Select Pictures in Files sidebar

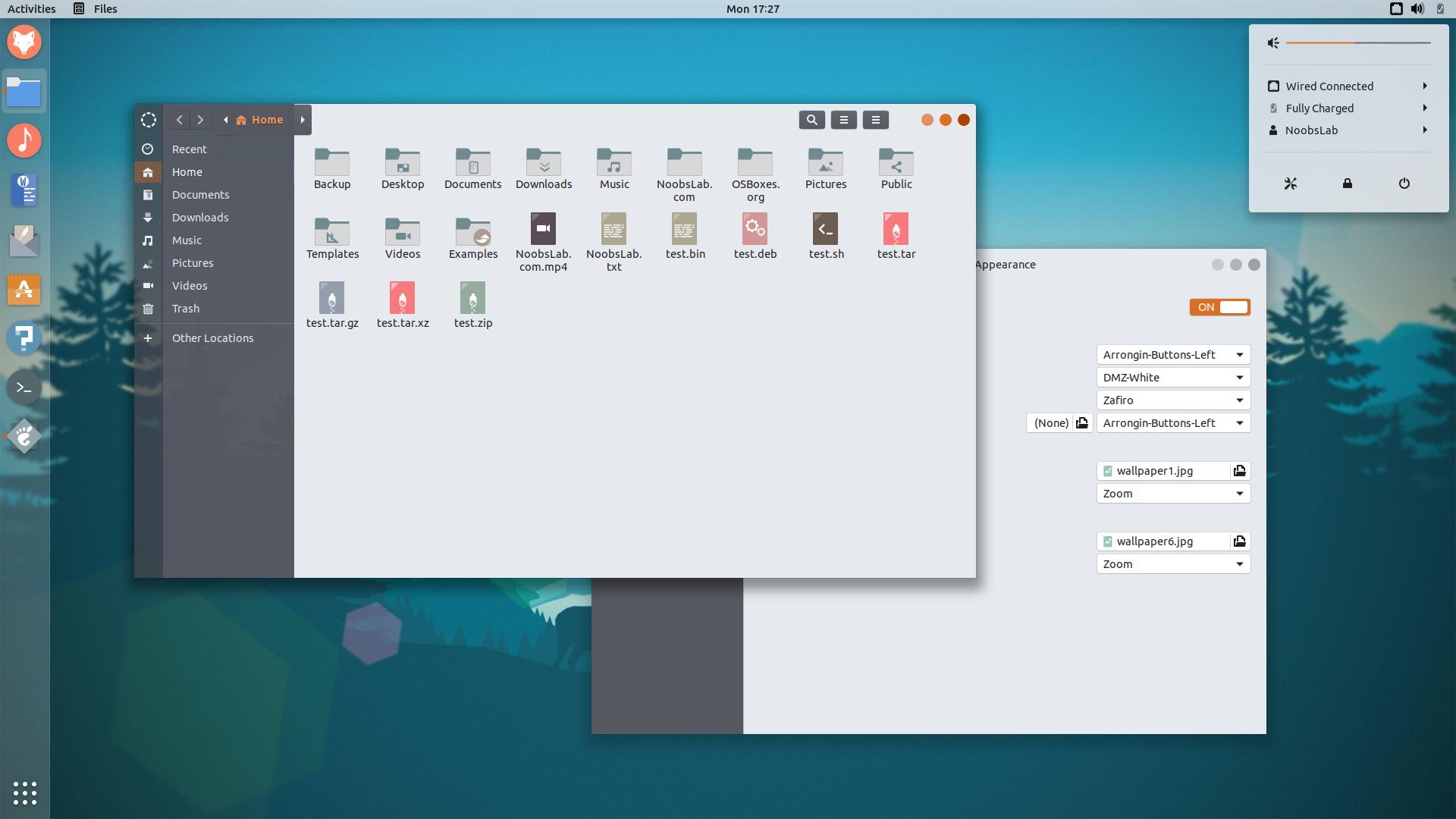215,263
